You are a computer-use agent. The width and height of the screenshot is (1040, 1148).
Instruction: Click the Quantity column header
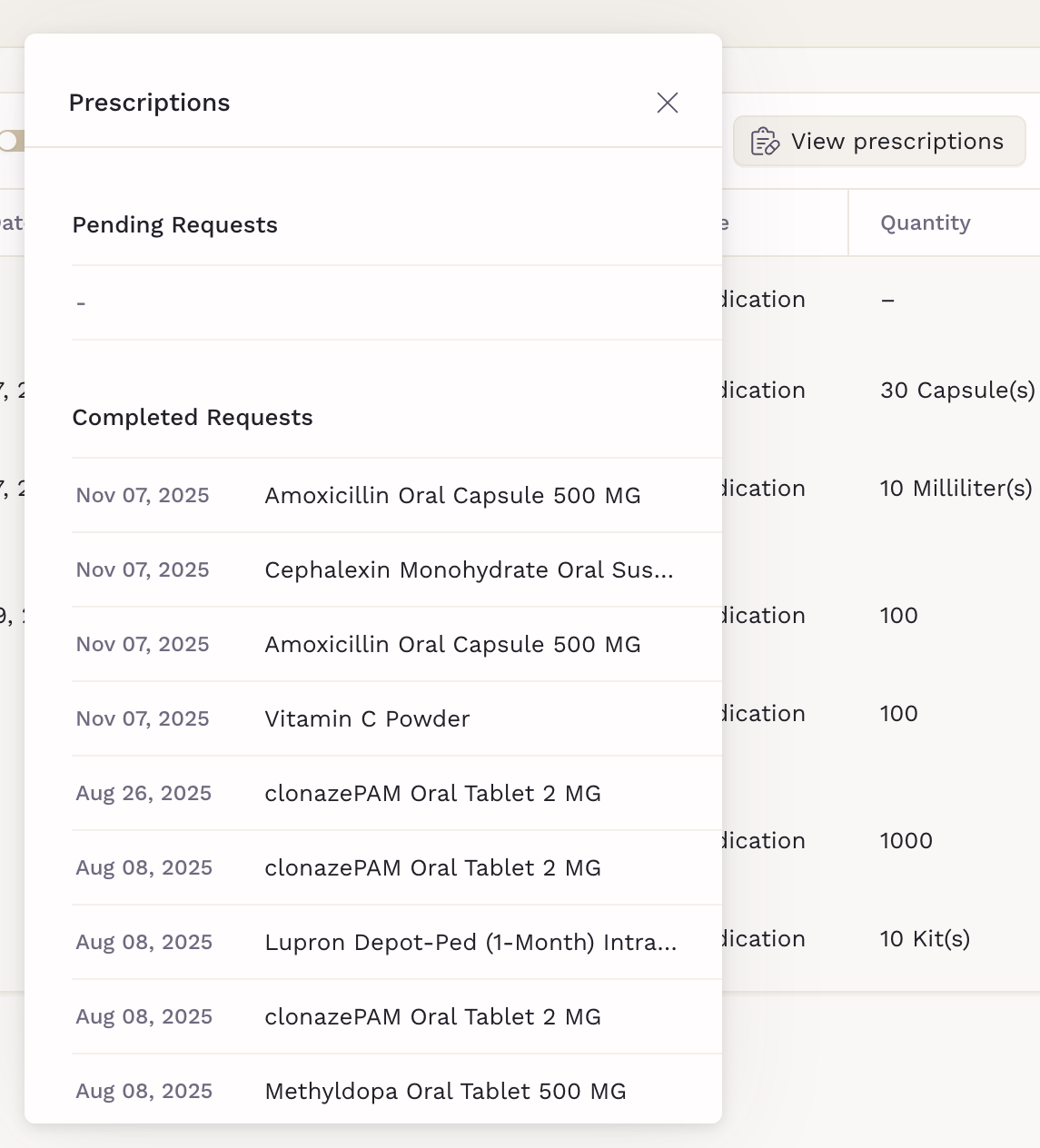[x=925, y=223]
